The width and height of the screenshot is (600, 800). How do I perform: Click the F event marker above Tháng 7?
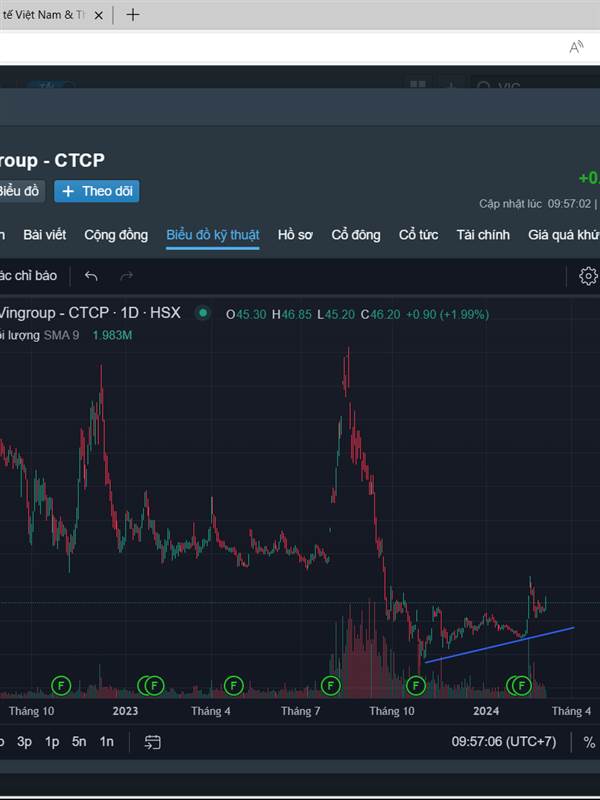(330, 685)
